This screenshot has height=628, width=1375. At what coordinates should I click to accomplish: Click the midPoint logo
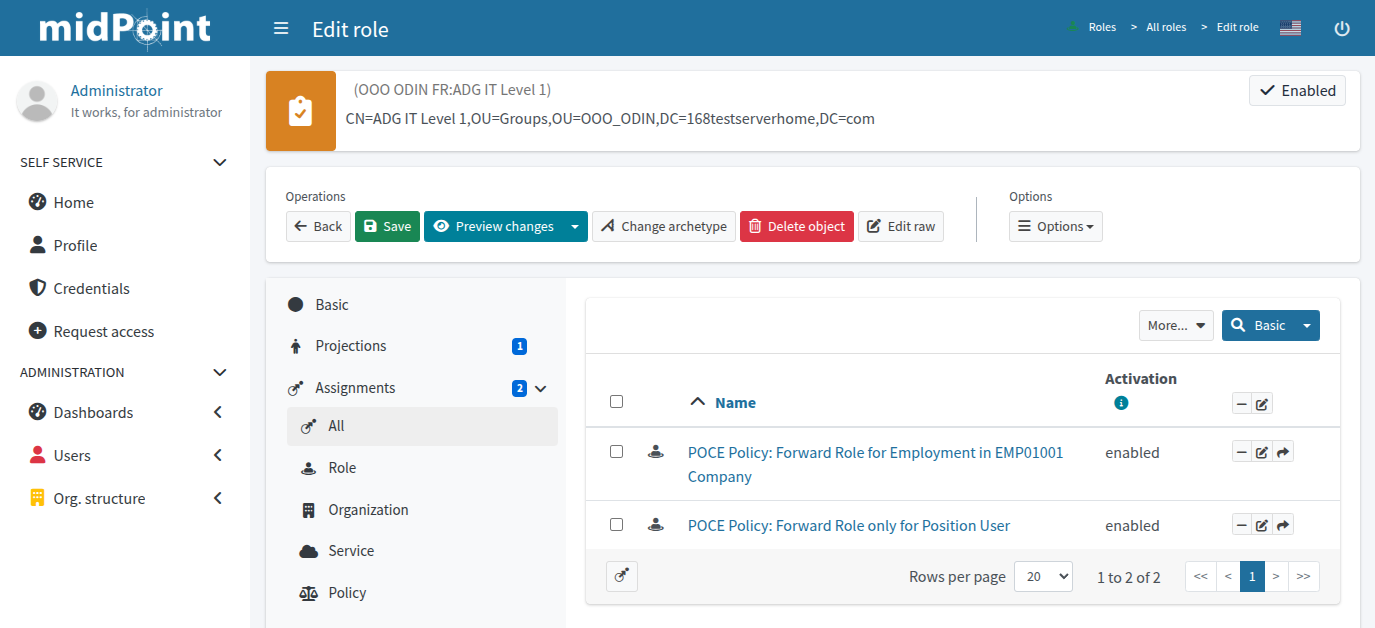[x=125, y=28]
